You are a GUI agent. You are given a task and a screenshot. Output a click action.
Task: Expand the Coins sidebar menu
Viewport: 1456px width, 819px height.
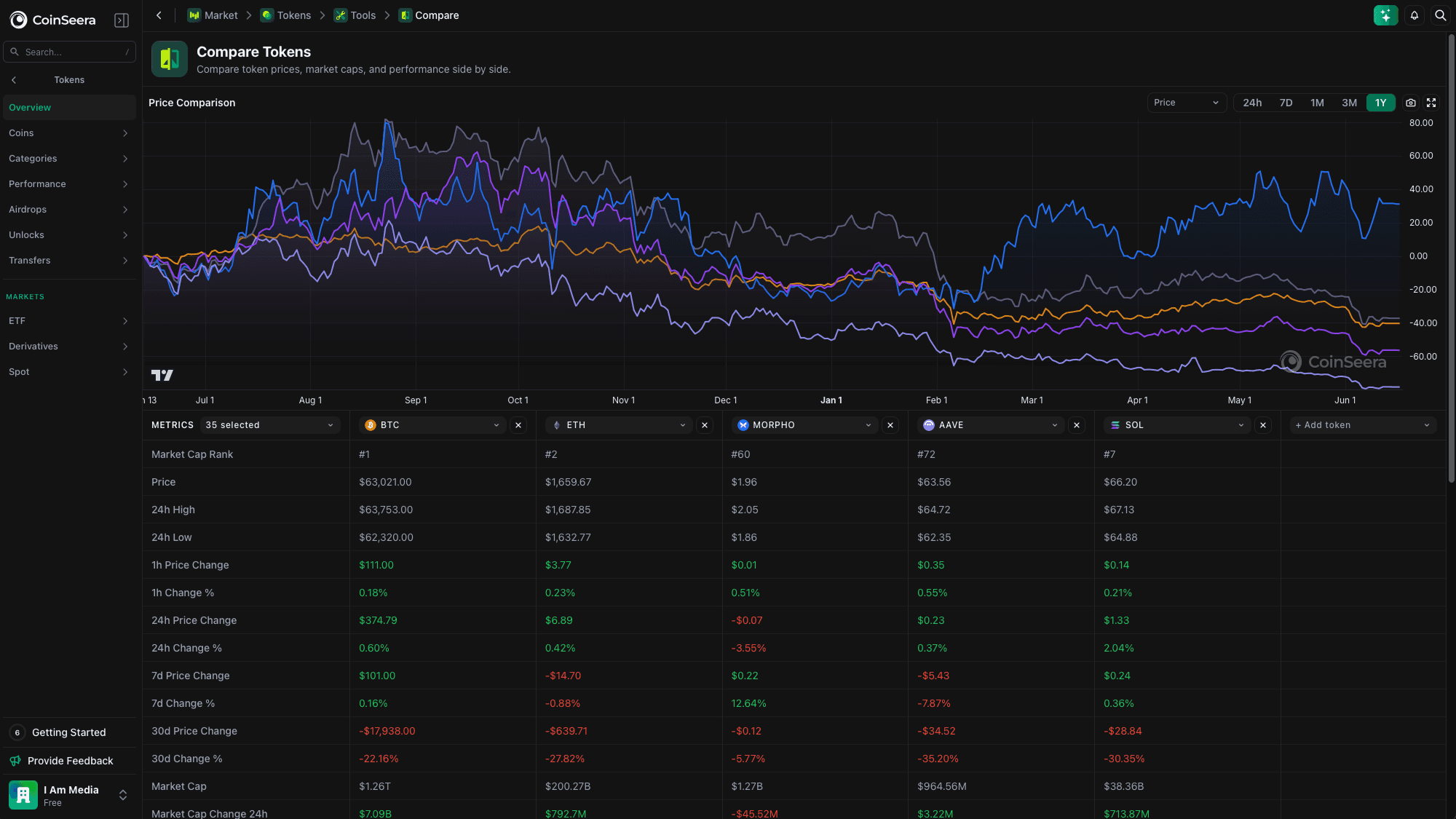[x=69, y=133]
